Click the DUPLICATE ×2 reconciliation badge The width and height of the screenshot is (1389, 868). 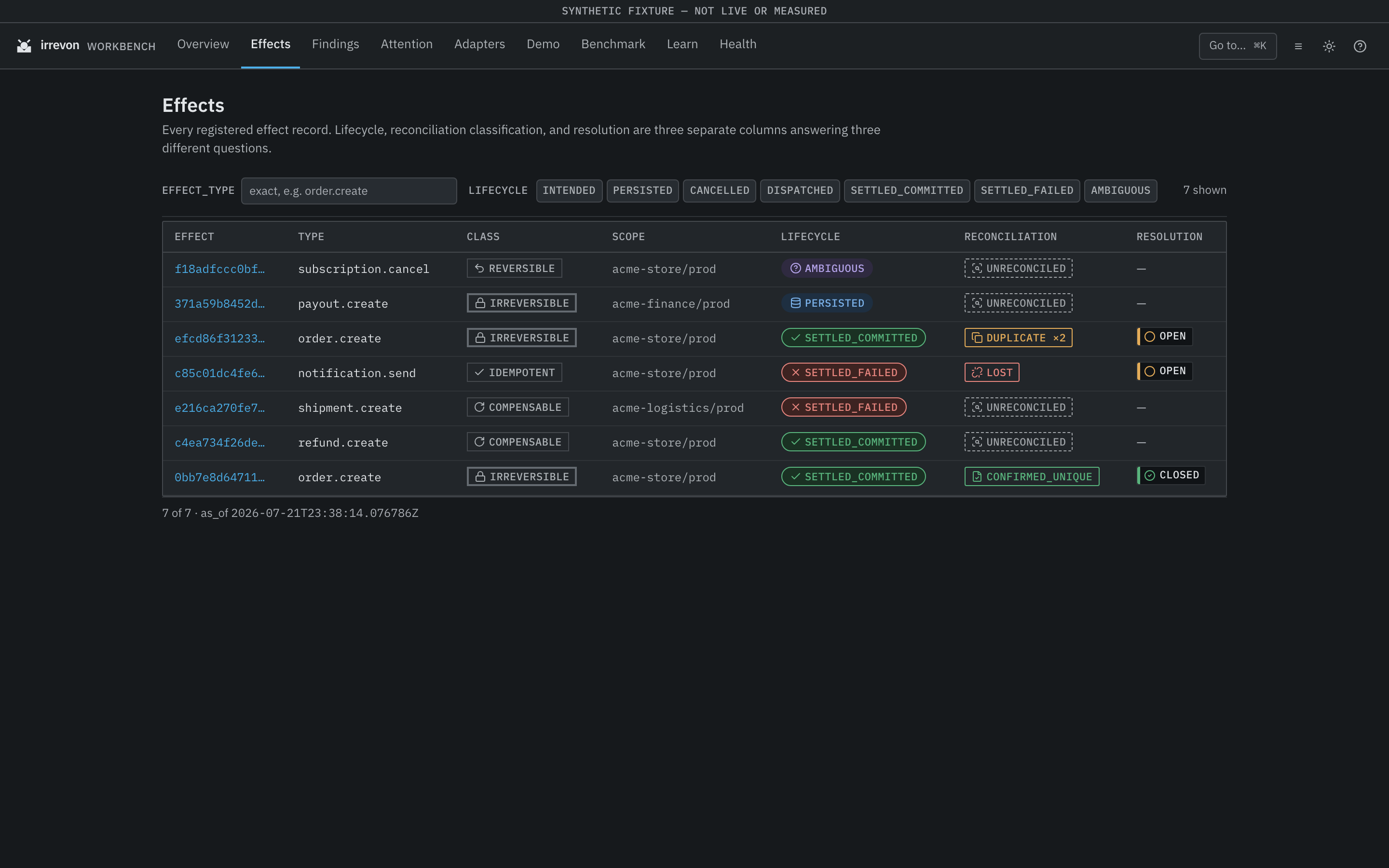coord(1018,338)
